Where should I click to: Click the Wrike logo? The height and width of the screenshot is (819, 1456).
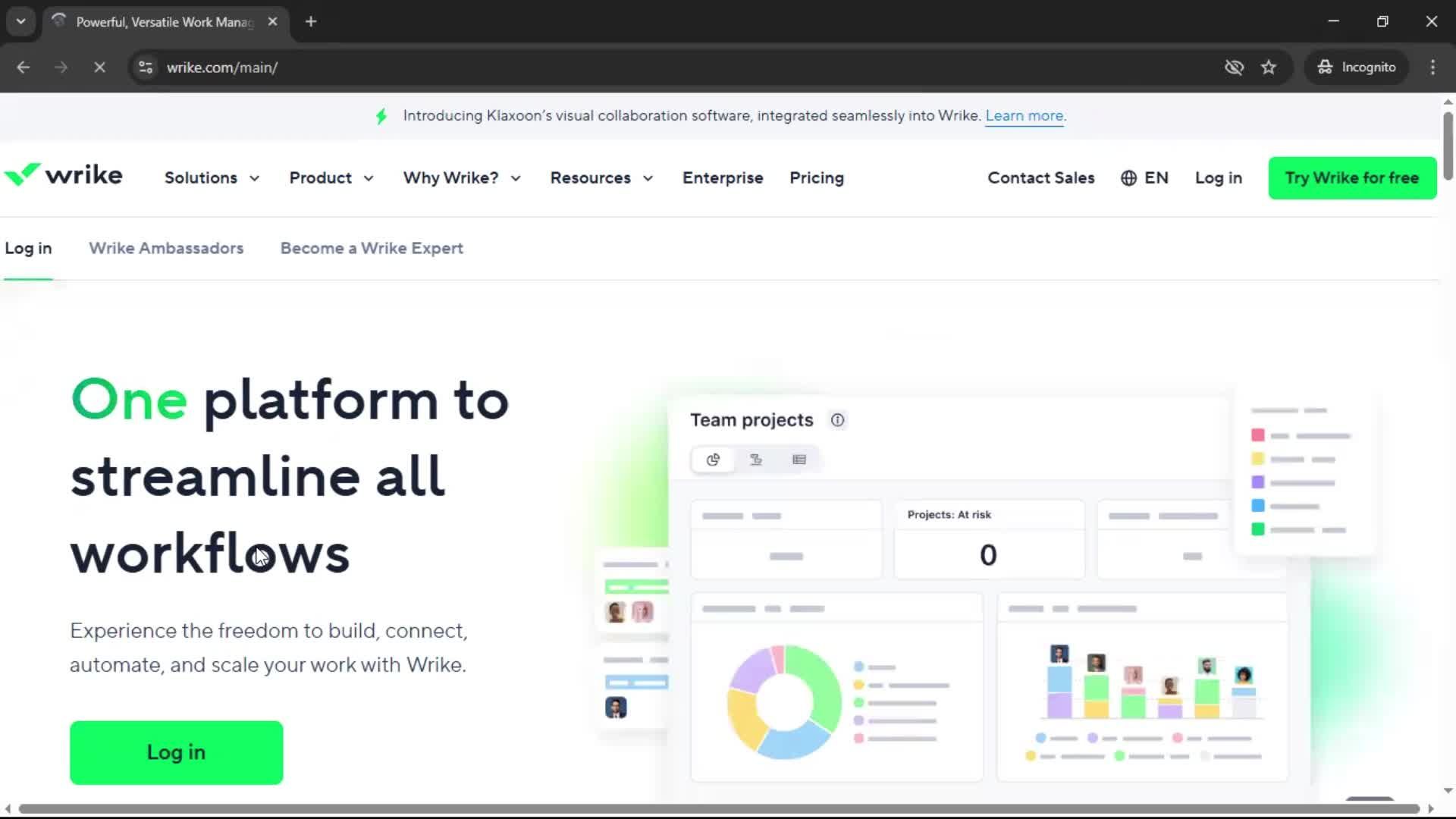64,175
